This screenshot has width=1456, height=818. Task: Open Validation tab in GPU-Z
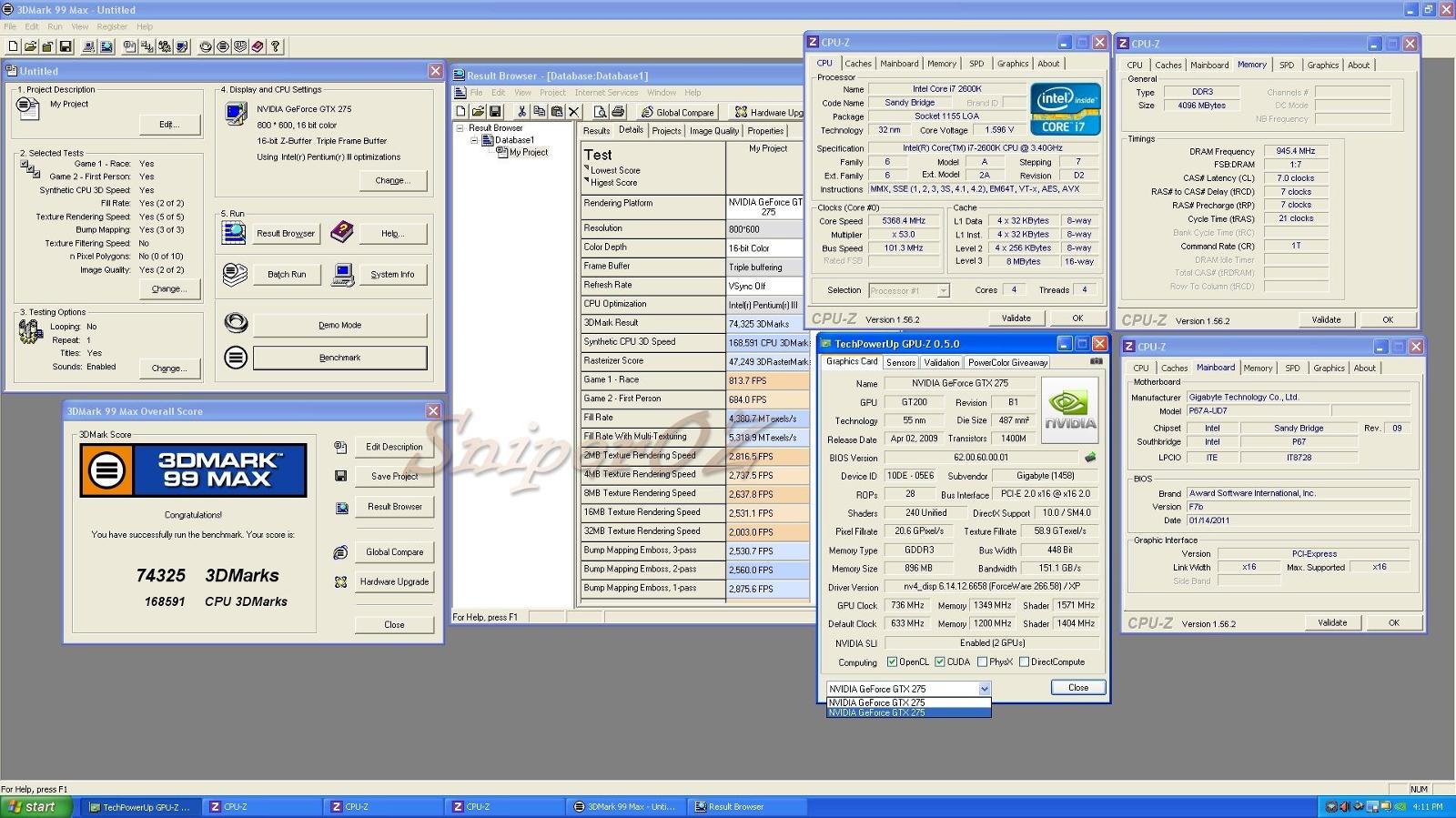pos(941,362)
